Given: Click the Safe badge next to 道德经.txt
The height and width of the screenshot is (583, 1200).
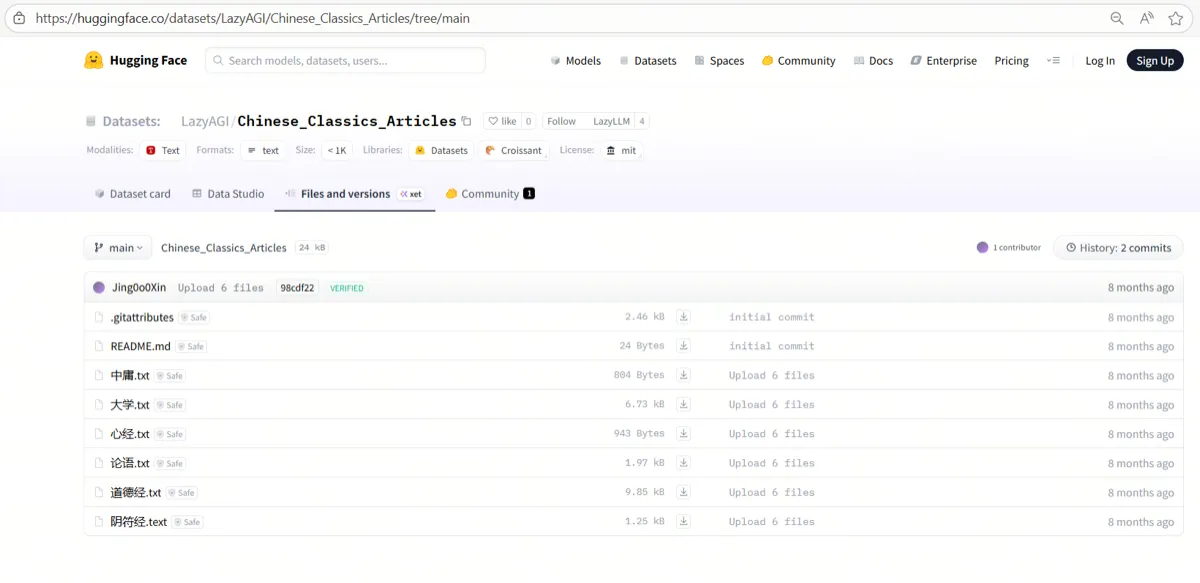Looking at the screenshot, I should (x=181, y=492).
